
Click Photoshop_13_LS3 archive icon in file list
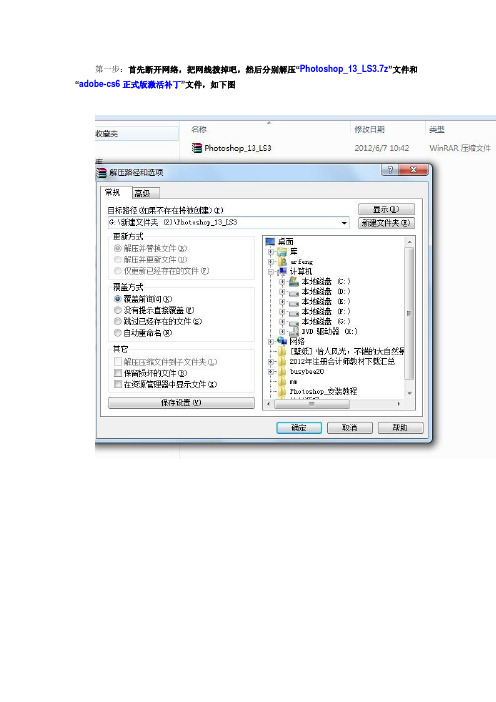(197, 148)
